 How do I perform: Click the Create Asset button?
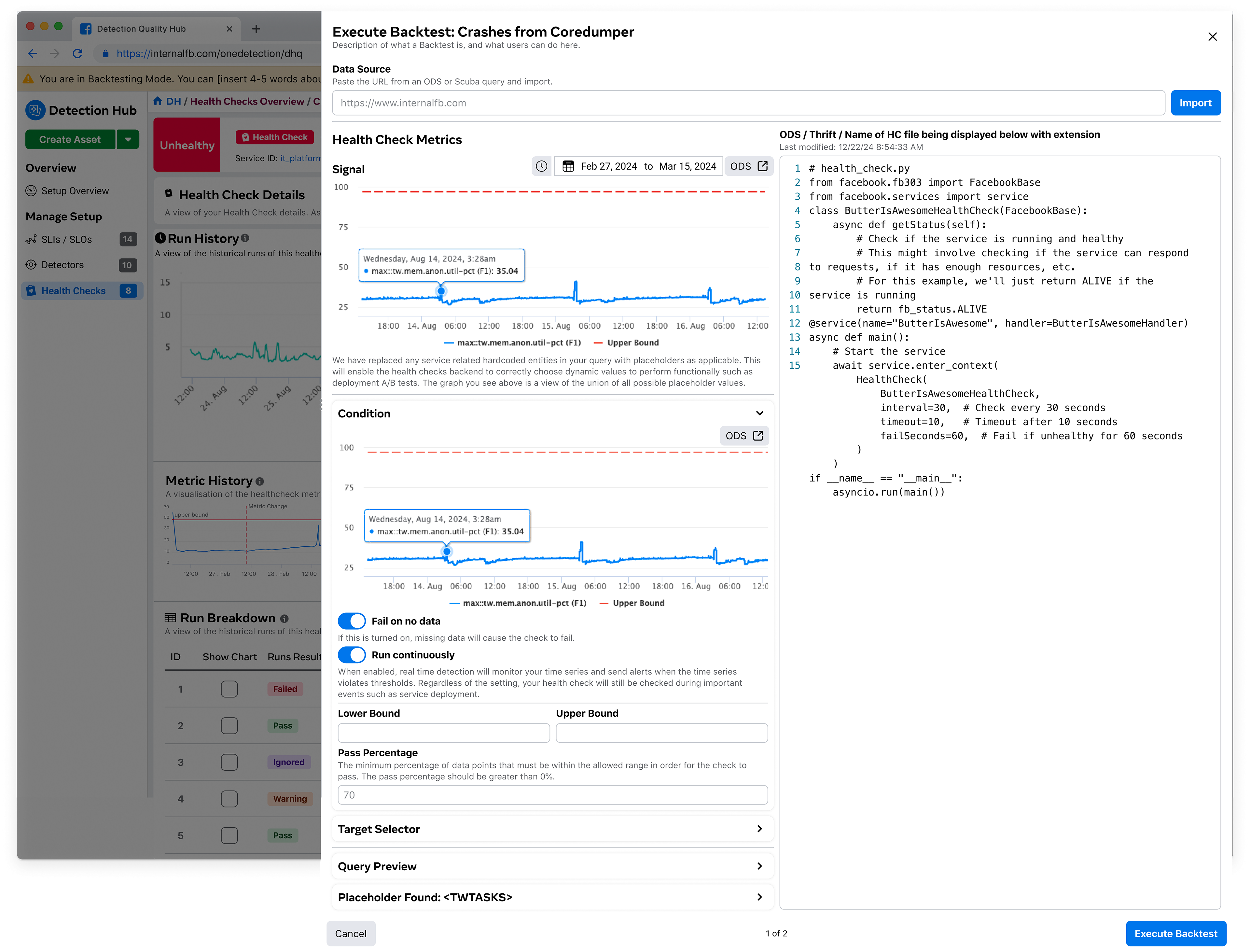pos(70,139)
